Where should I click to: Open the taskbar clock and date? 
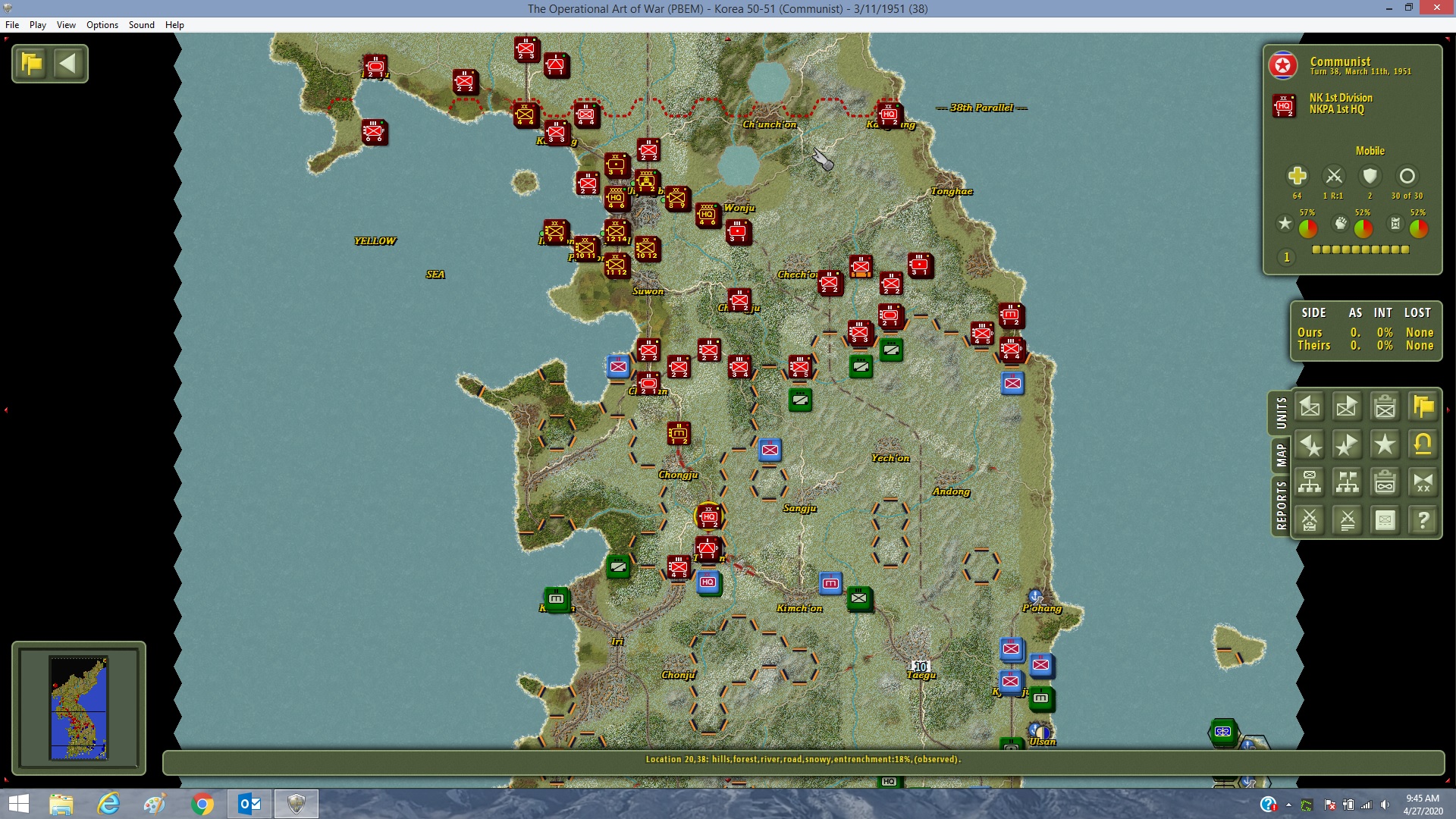coord(1422,805)
